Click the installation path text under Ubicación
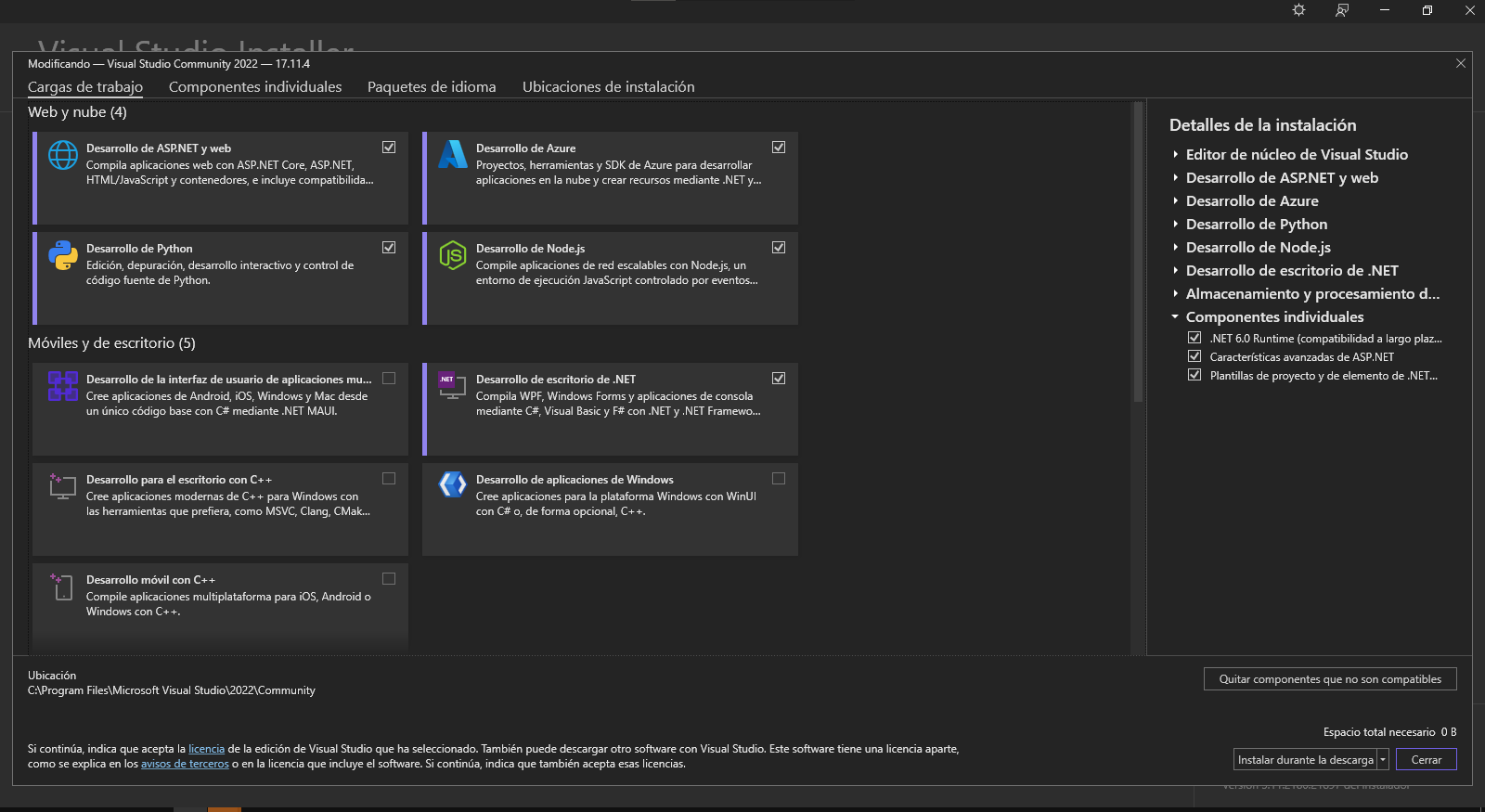 pyautogui.click(x=172, y=690)
